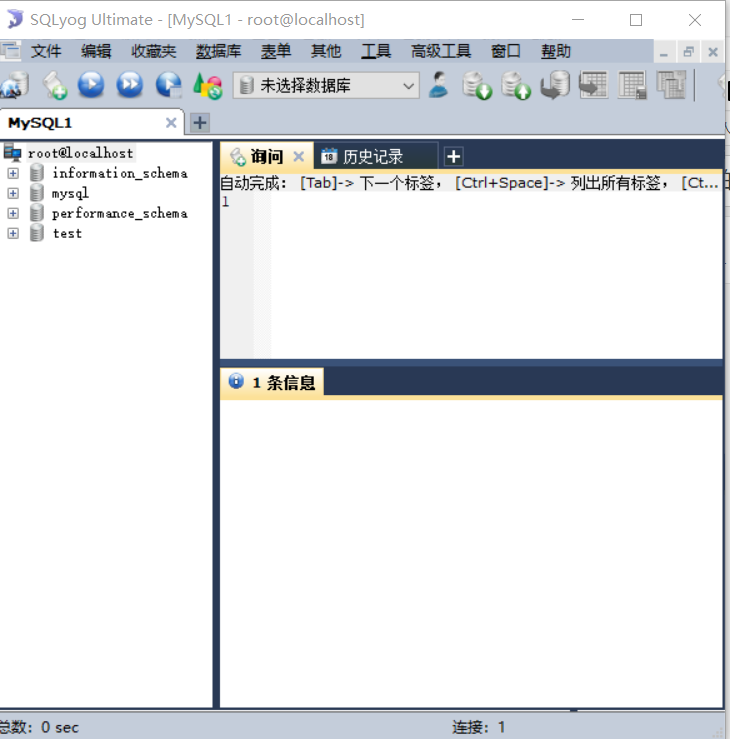730x739 pixels.
Task: Click the database synchronization arrow icon
Action: point(555,85)
